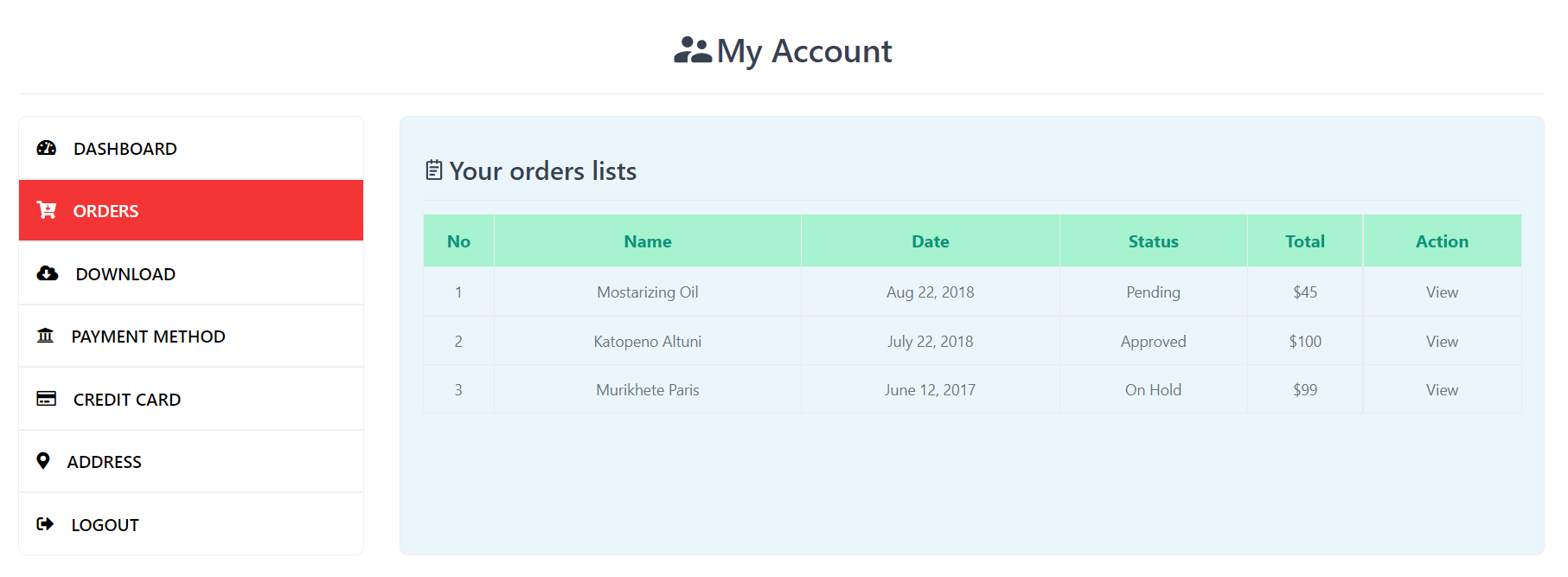
Task: Choose Logout from the sidebar
Action: click(x=191, y=524)
